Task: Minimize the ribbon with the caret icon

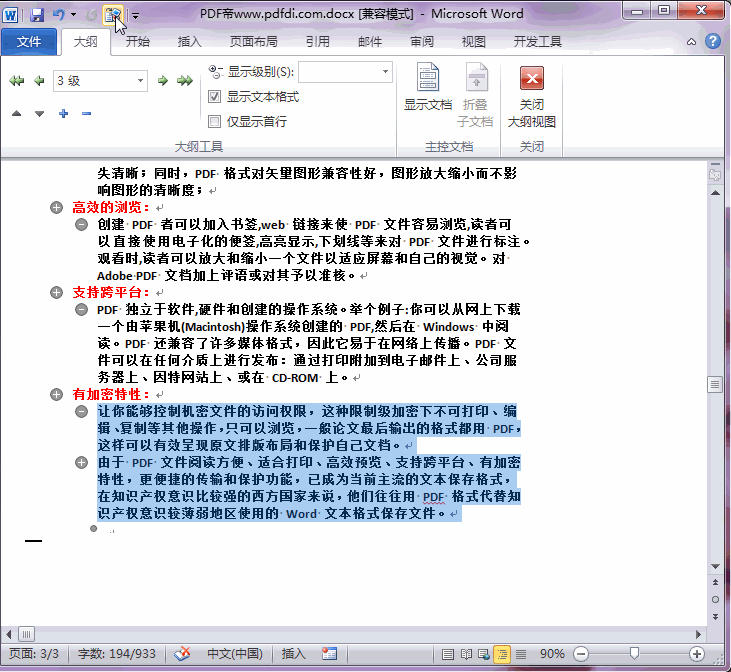Action: pyautogui.click(x=691, y=42)
